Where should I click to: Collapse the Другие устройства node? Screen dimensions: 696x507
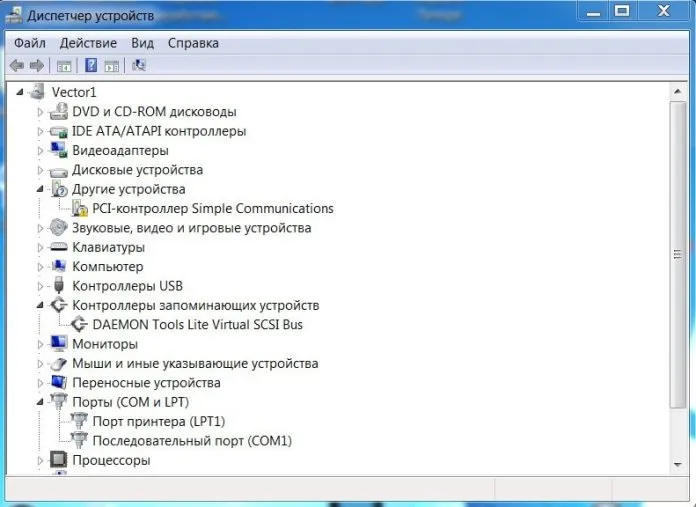click(40, 190)
